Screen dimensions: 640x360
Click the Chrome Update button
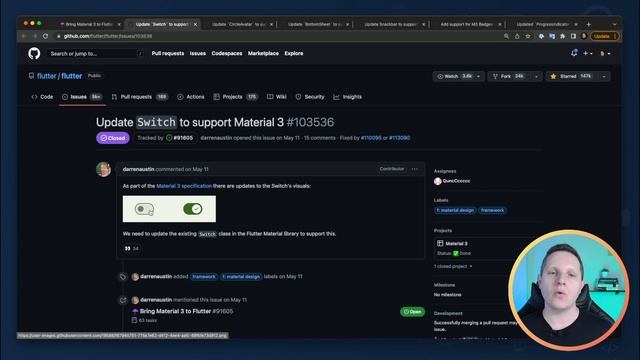604,36
